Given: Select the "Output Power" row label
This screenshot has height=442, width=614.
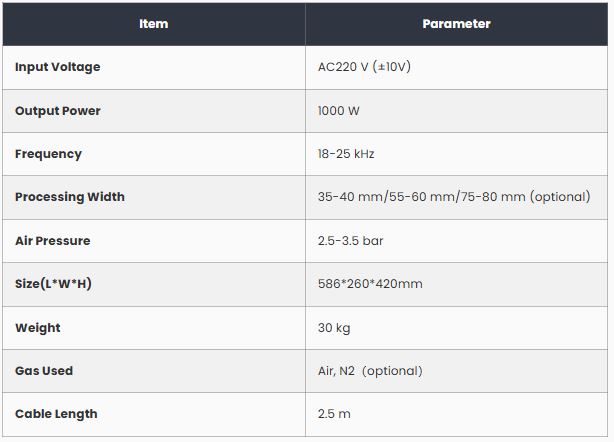Looking at the screenshot, I should [x=58, y=111].
